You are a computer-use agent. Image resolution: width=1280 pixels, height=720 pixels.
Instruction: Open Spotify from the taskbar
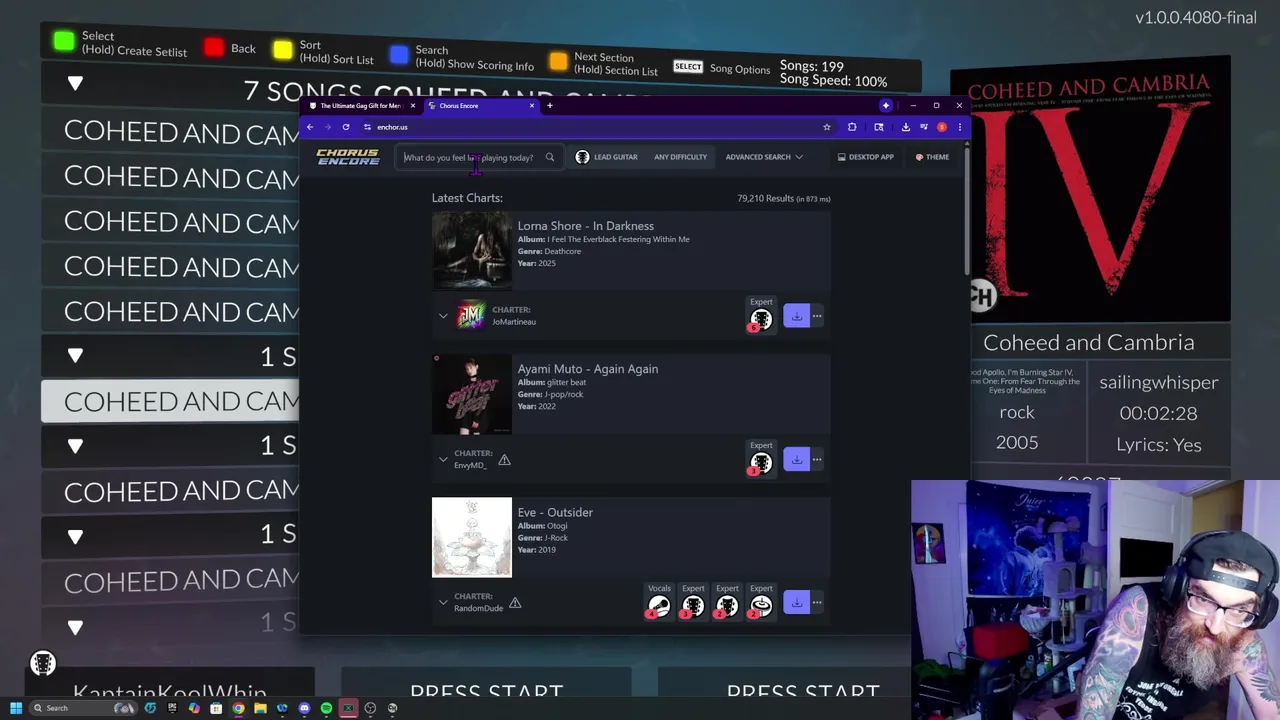coord(326,708)
